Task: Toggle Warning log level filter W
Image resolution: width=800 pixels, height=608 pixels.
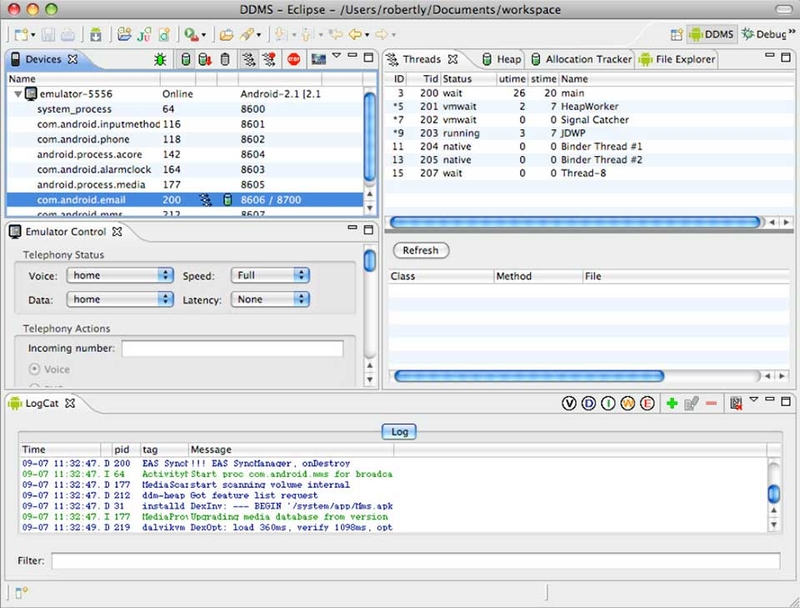Action: click(628, 403)
